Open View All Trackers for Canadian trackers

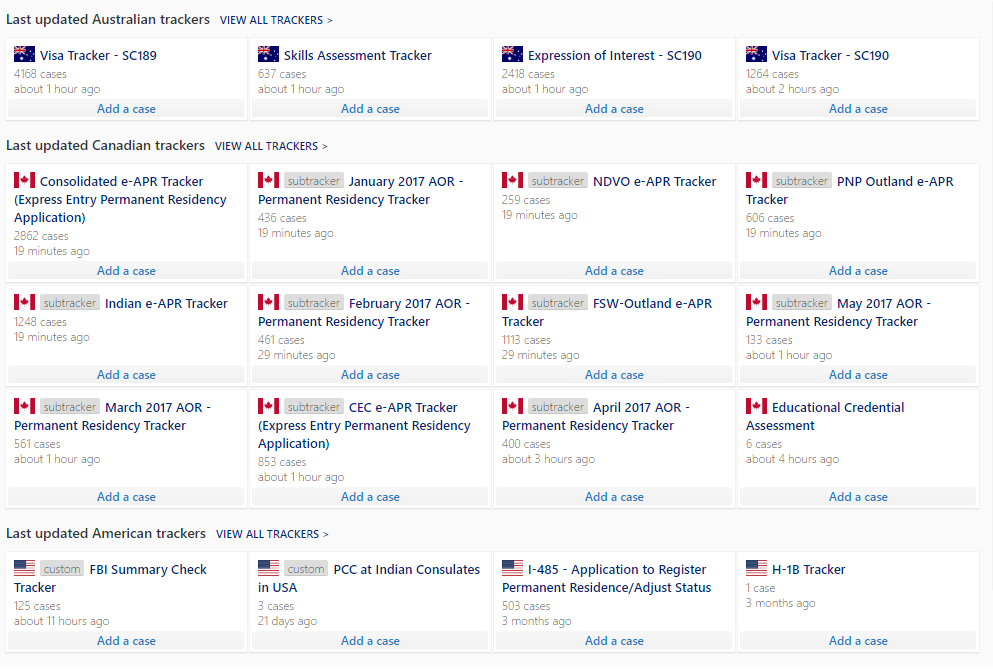[271, 146]
